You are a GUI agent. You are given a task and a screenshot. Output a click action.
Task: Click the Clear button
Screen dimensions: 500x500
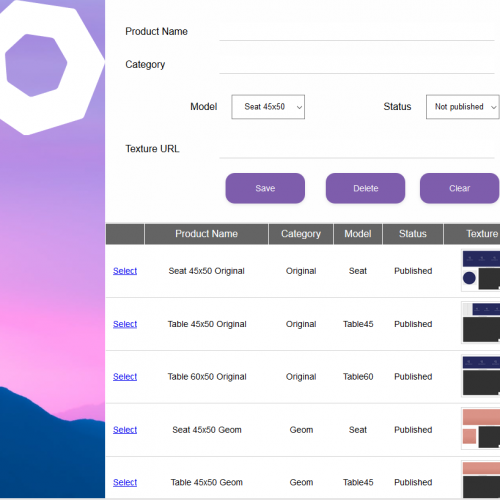point(459,188)
